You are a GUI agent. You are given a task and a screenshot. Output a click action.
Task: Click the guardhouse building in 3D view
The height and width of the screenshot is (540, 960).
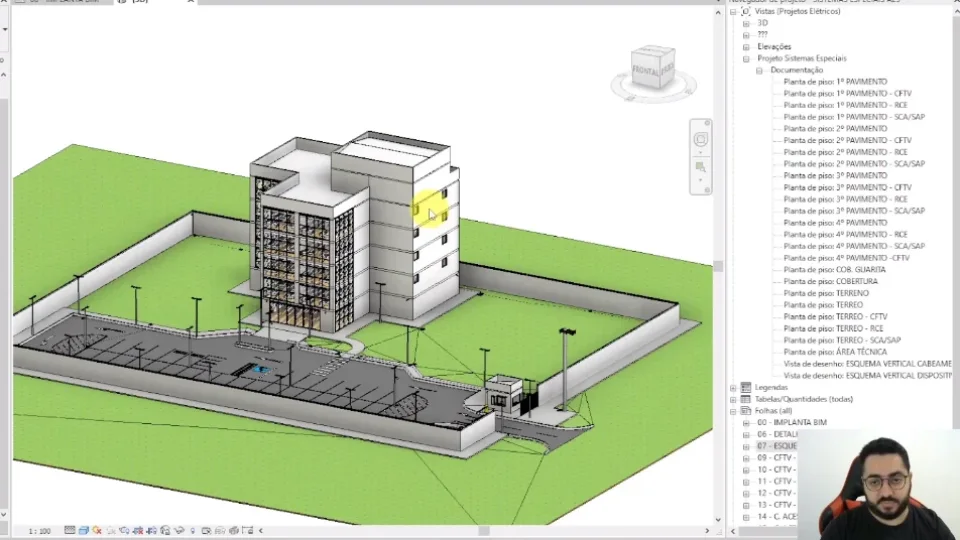pyautogui.click(x=506, y=395)
